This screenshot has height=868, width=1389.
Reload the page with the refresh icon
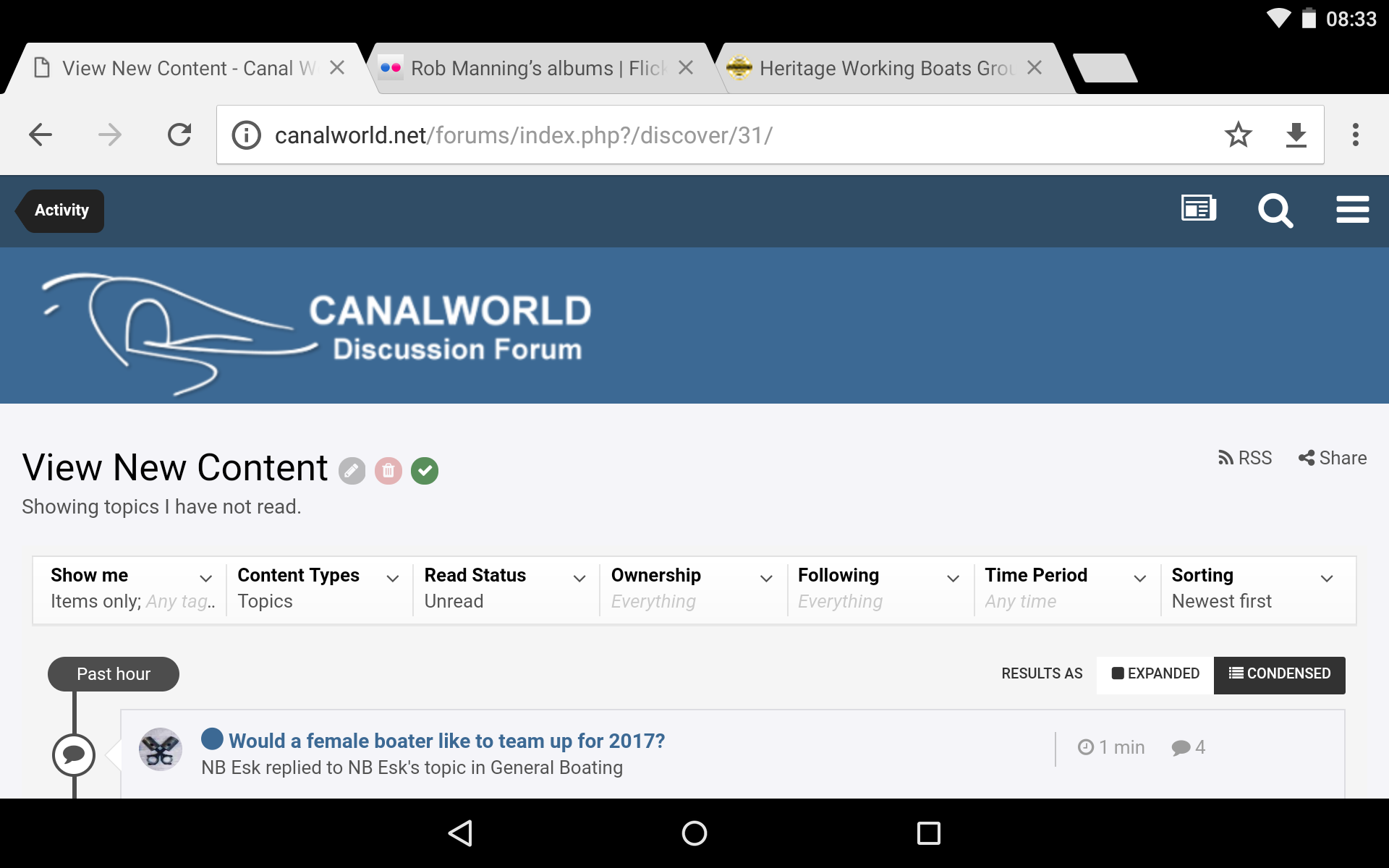tap(179, 135)
